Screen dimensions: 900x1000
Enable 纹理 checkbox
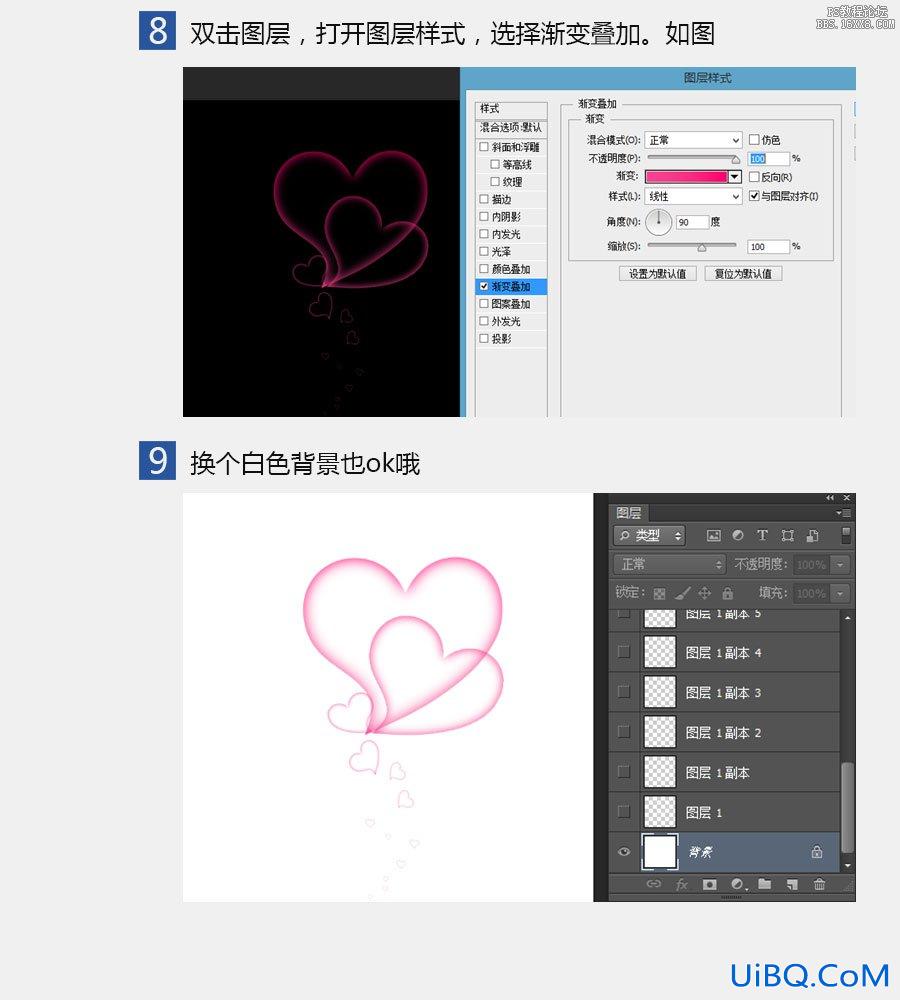tap(495, 182)
